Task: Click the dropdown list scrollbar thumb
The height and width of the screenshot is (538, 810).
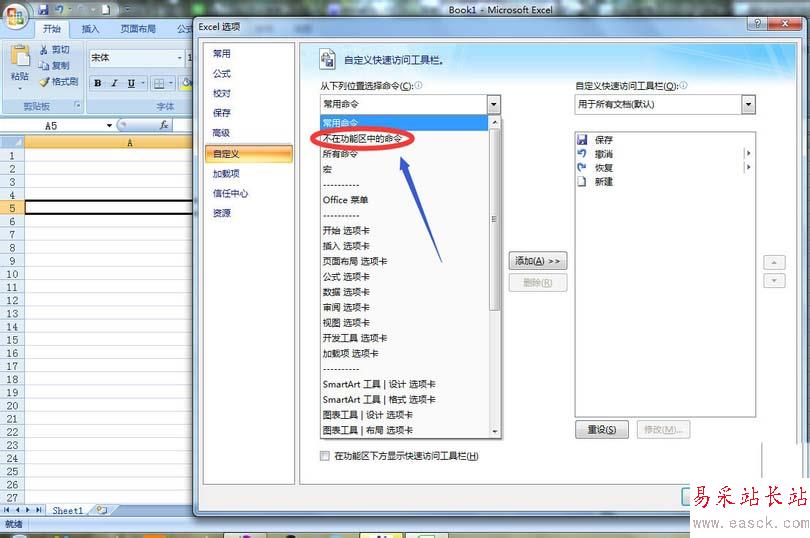Action: click(494, 219)
